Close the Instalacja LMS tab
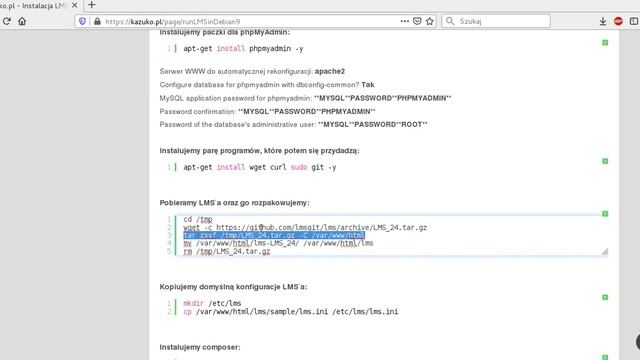This screenshot has width=640, height=360. point(74,6)
